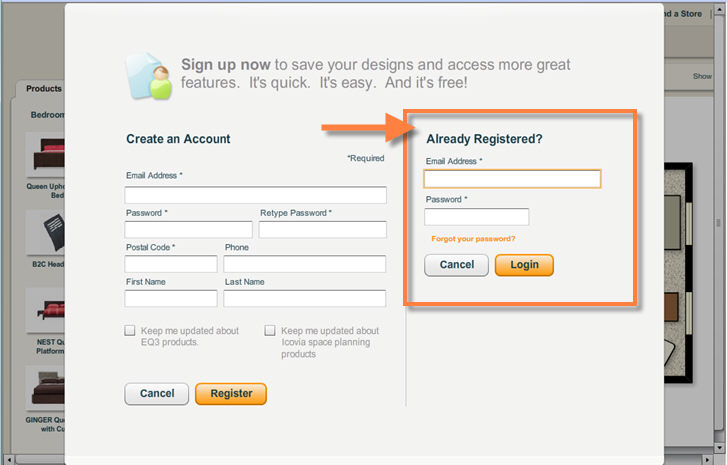Focus the Email Address field under Create an Account
The width and height of the screenshot is (727, 465).
[x=255, y=195]
